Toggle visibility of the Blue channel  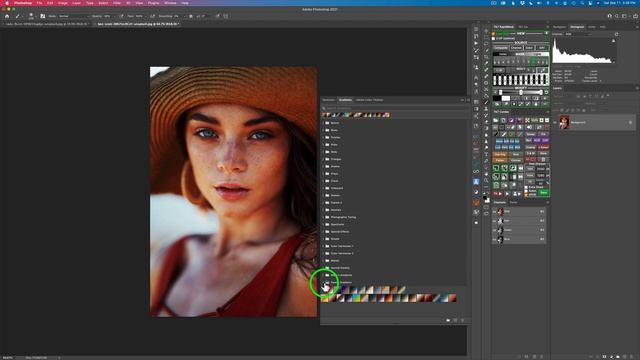click(x=495, y=239)
